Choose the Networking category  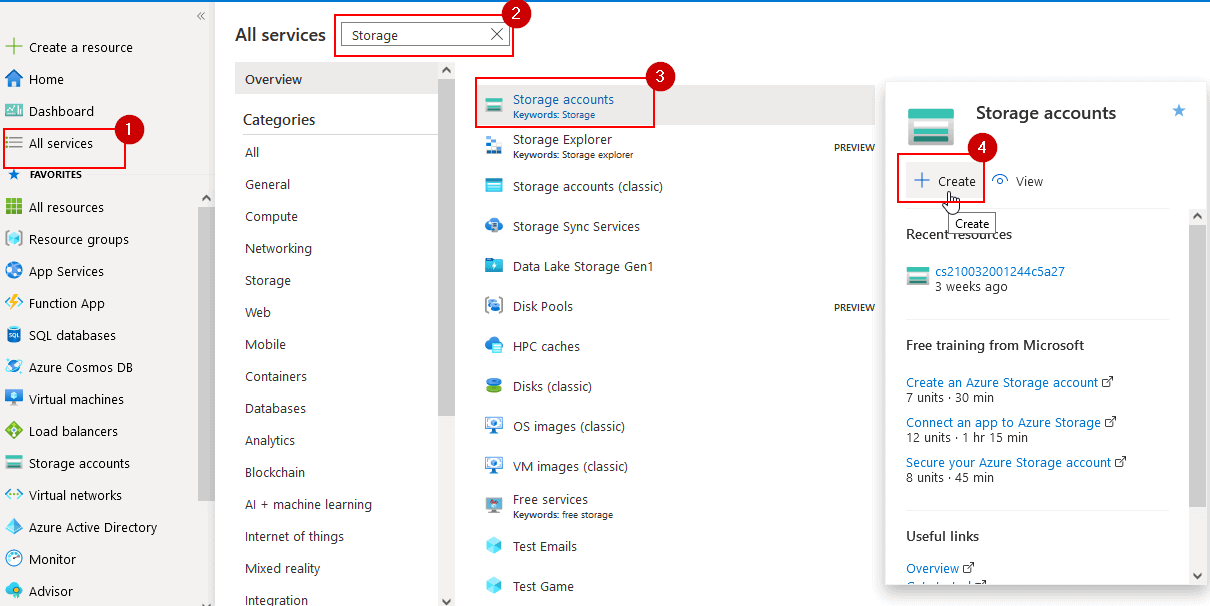point(278,248)
